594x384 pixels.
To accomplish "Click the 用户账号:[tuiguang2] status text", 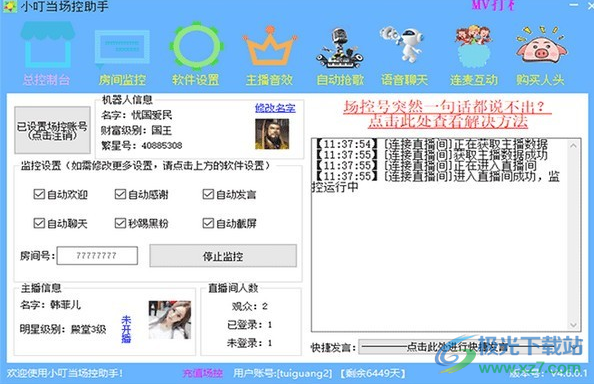I will click(283, 373).
